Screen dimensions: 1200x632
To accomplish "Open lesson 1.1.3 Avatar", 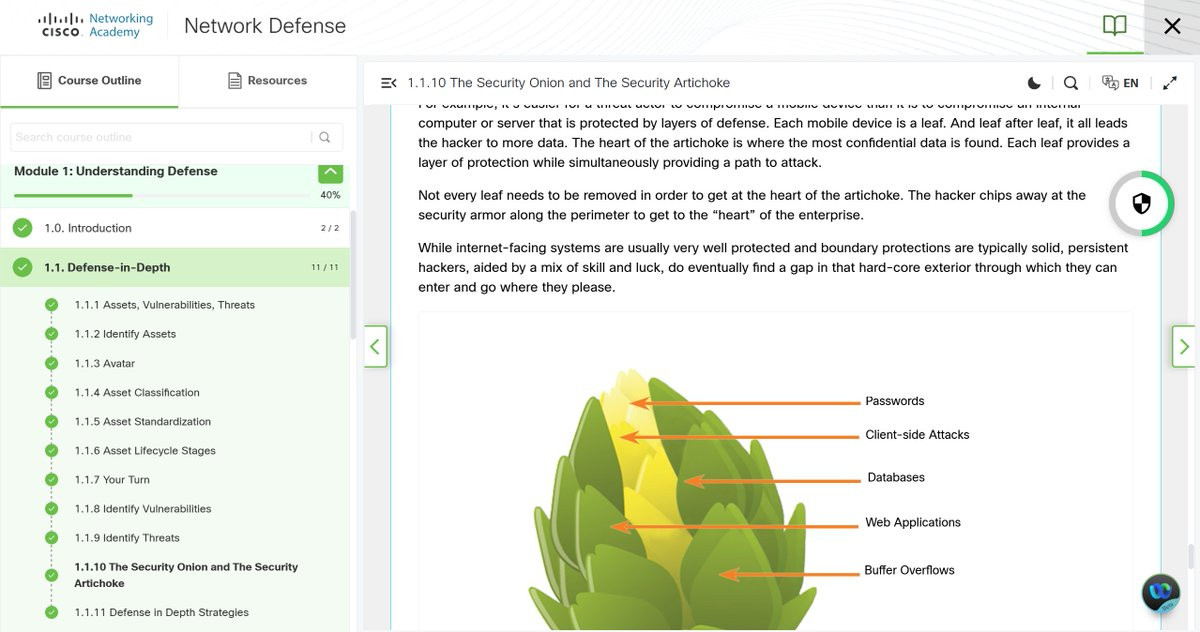I will click(x=104, y=363).
